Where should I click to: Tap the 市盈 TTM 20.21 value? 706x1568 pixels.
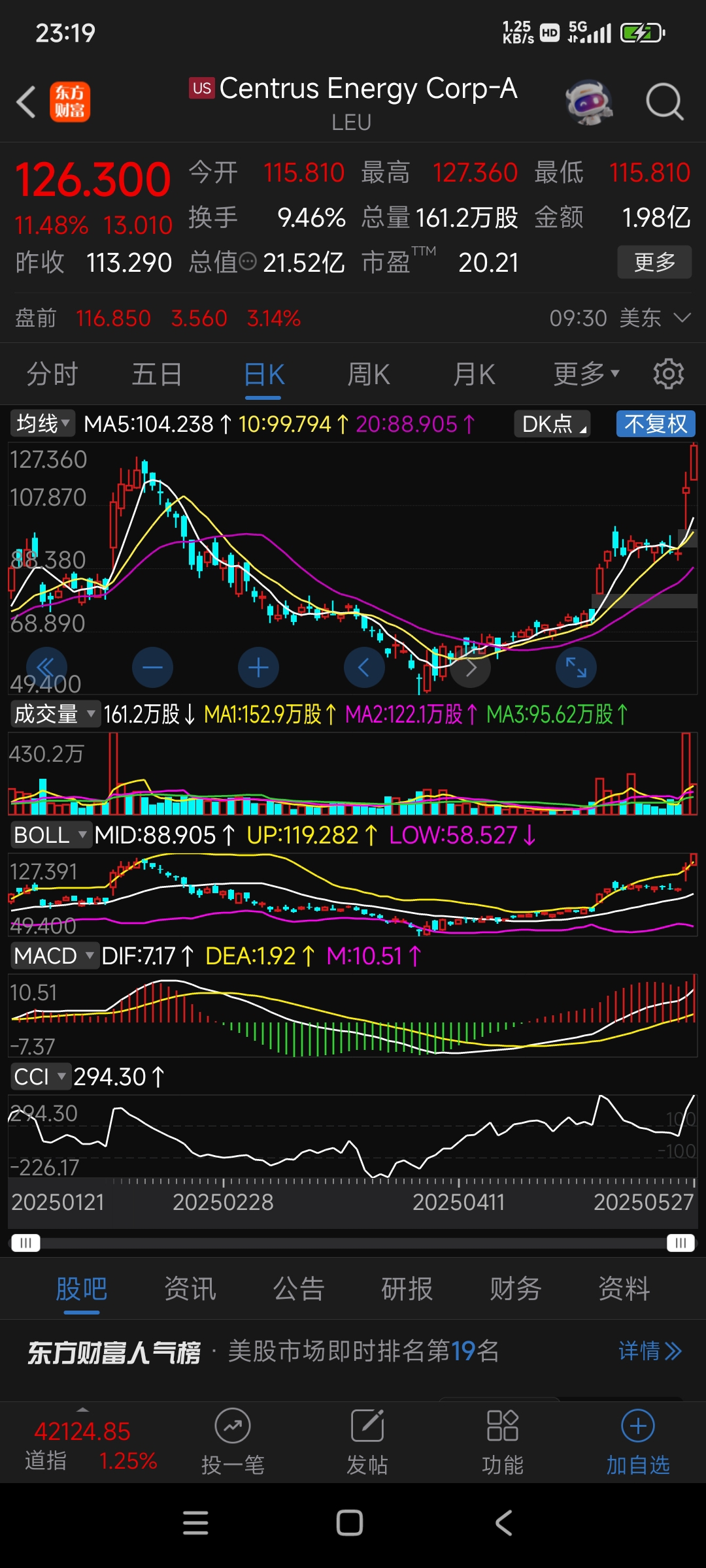coord(489,263)
